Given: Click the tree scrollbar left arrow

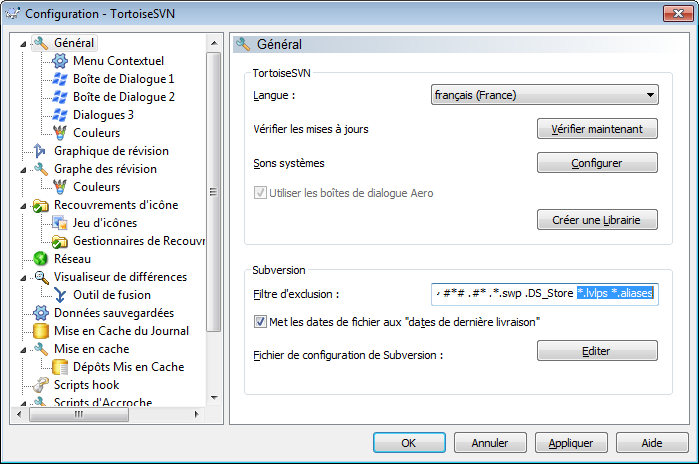Looking at the screenshot, I should (19, 415).
